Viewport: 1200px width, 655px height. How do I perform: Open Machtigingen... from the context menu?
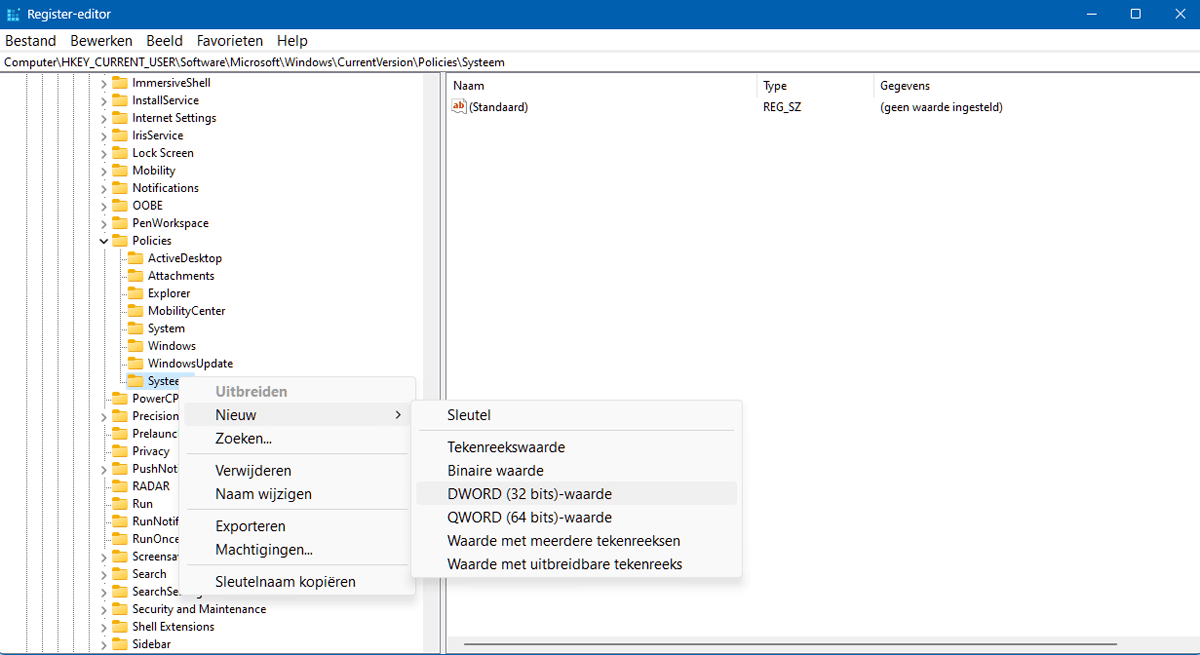pos(297,549)
